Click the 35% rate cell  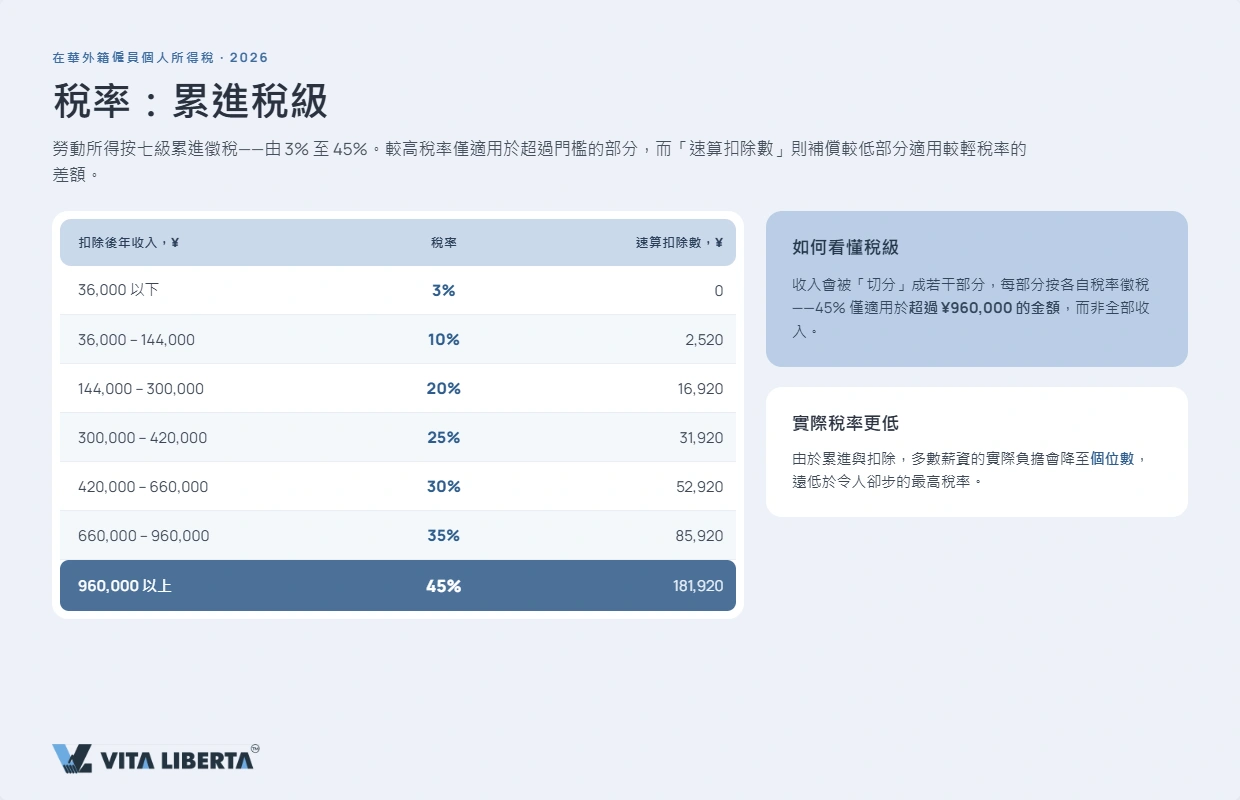[x=444, y=536]
